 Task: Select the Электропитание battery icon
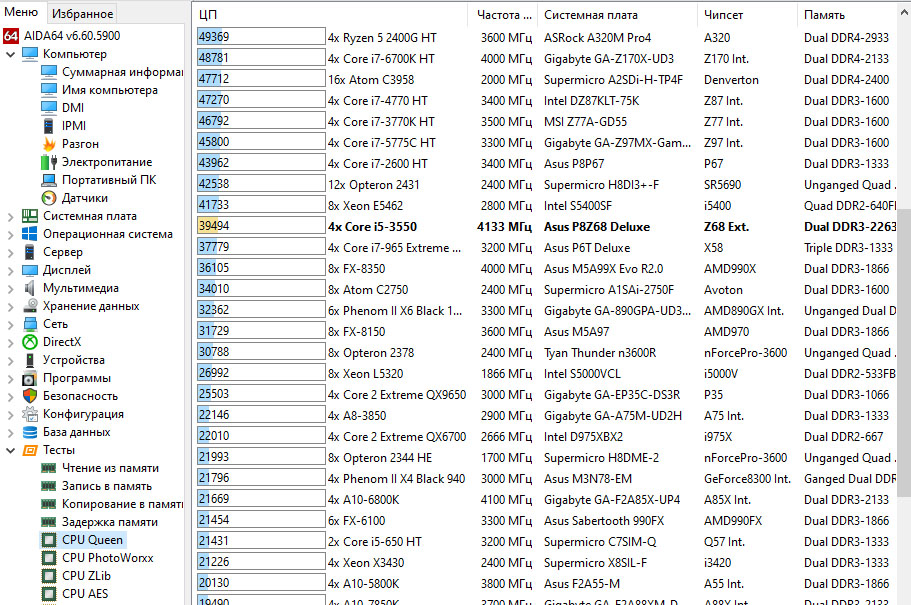tap(49, 162)
